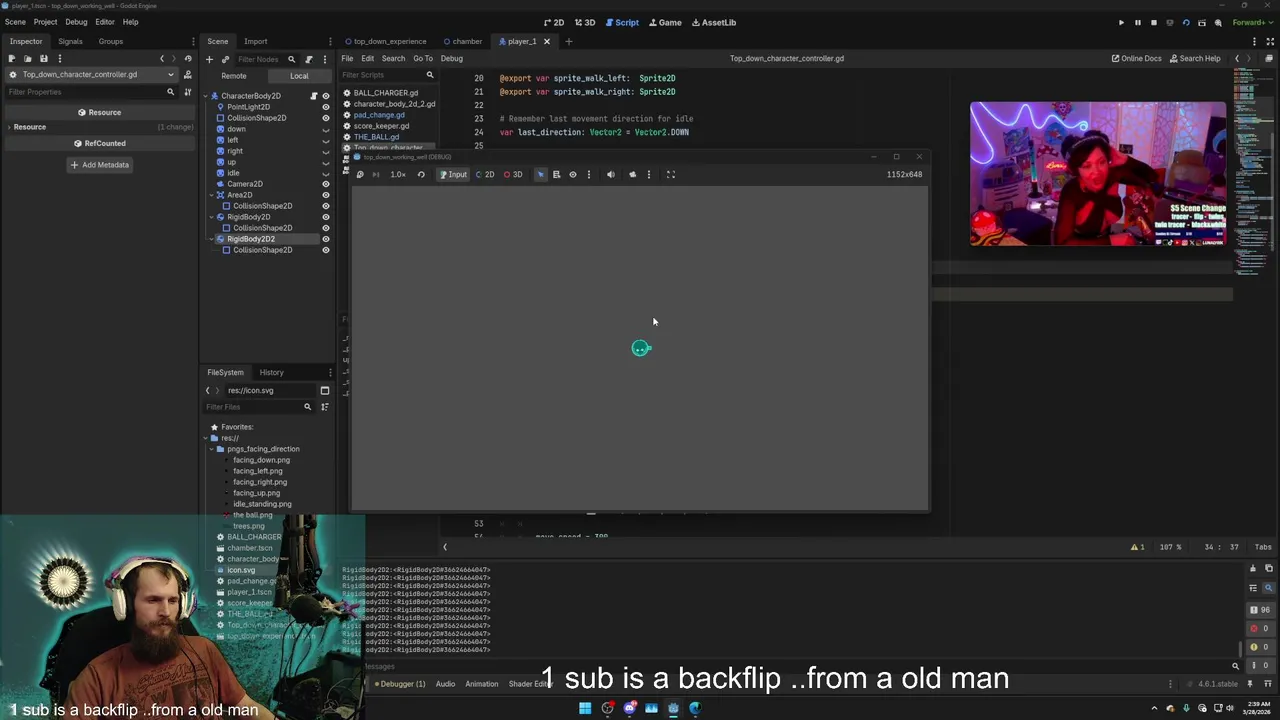Open Windows Start button on taskbar
Screen dimensions: 1280x720
[x=585, y=708]
